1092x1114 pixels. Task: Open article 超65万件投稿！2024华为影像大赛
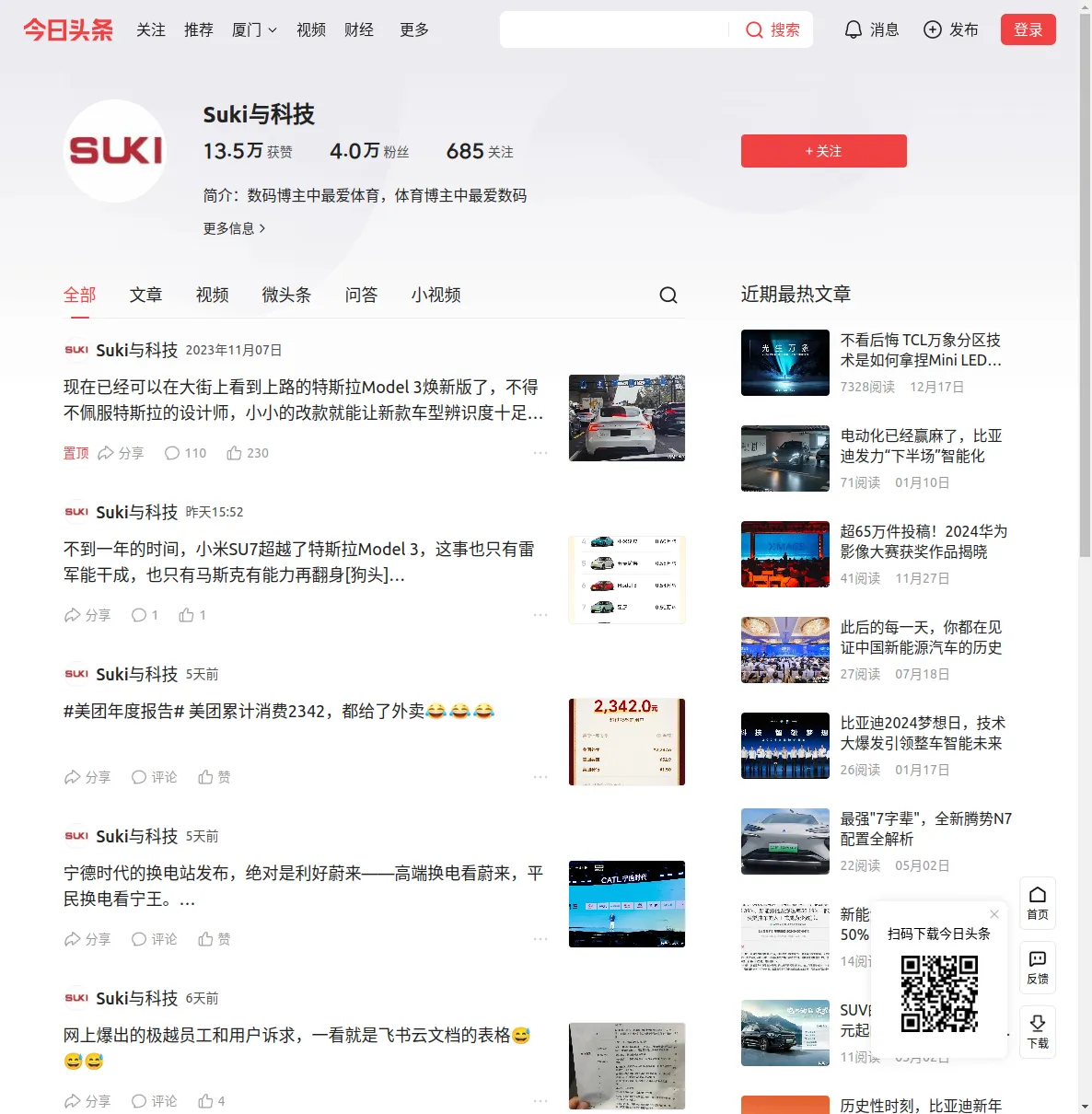pyautogui.click(x=924, y=541)
